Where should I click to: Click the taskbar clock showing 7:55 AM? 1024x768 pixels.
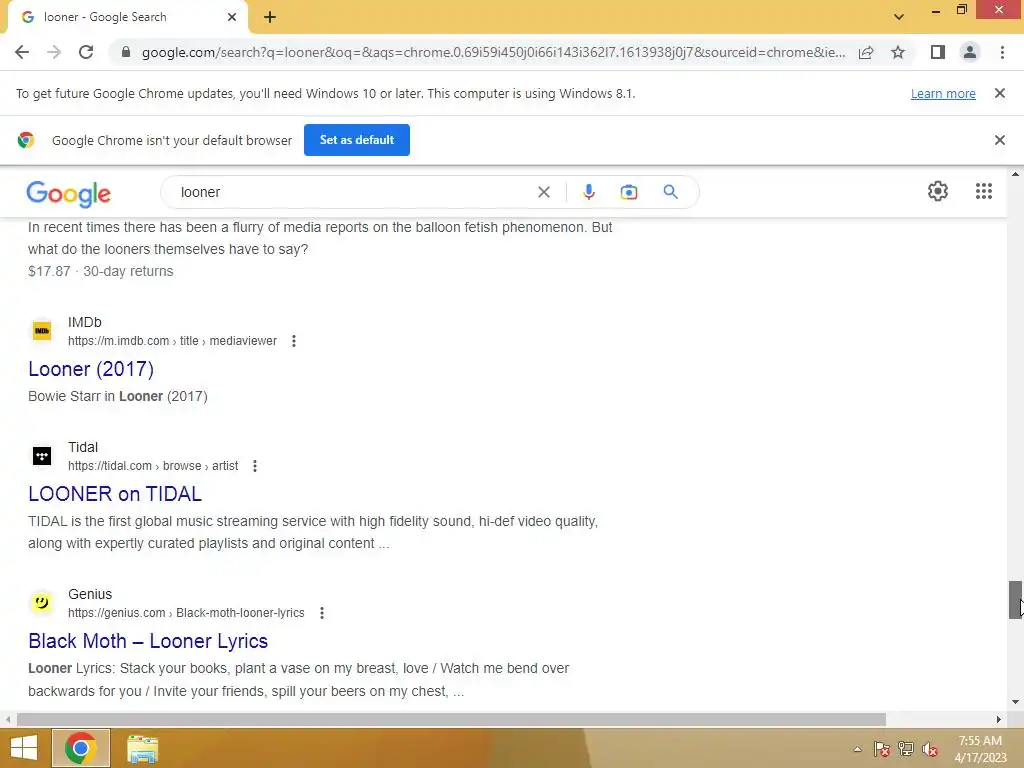point(980,749)
